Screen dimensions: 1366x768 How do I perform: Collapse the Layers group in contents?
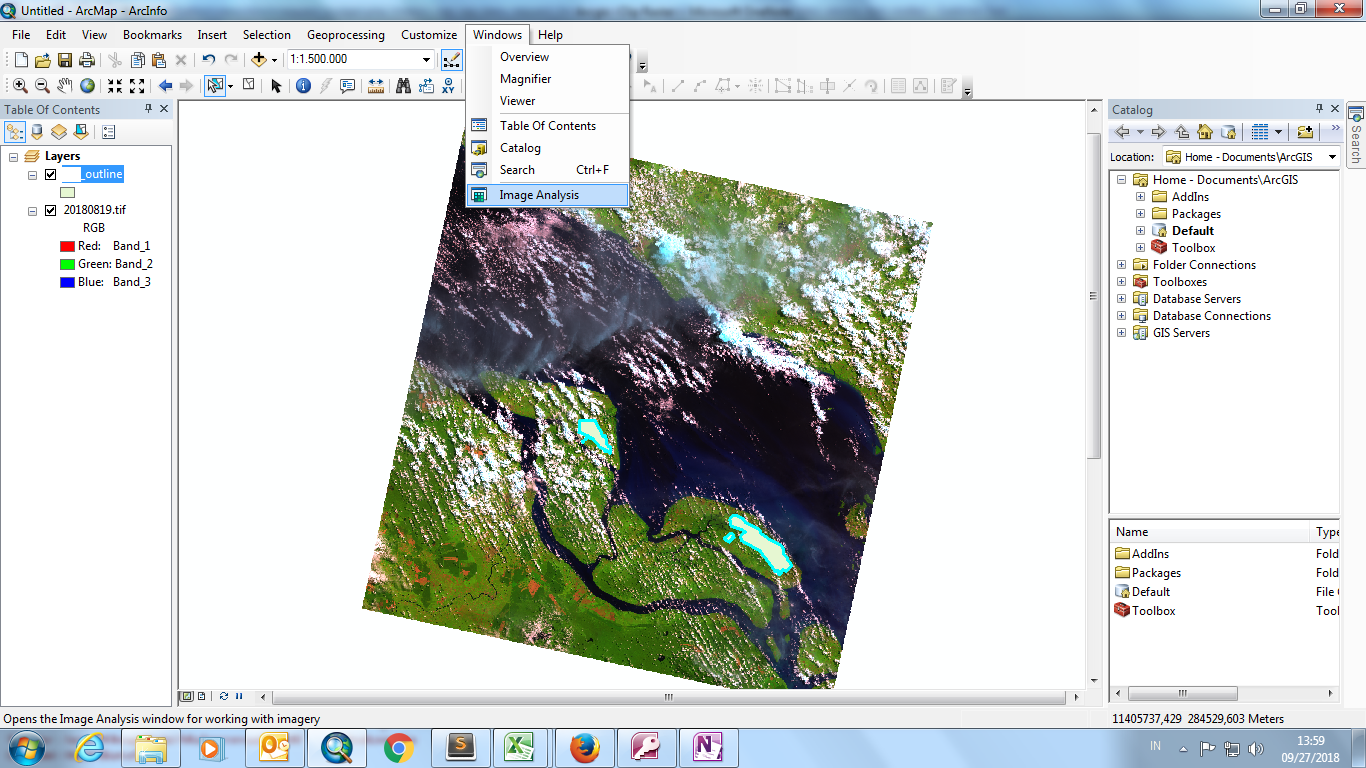coord(14,157)
